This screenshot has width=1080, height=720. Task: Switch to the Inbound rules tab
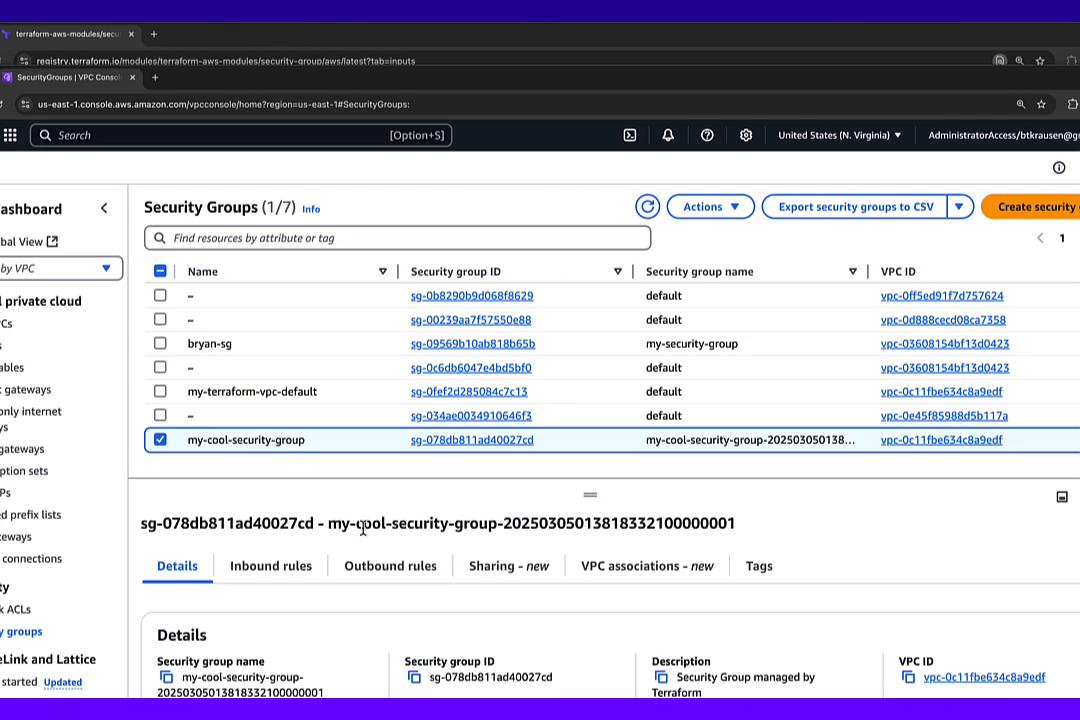271,566
